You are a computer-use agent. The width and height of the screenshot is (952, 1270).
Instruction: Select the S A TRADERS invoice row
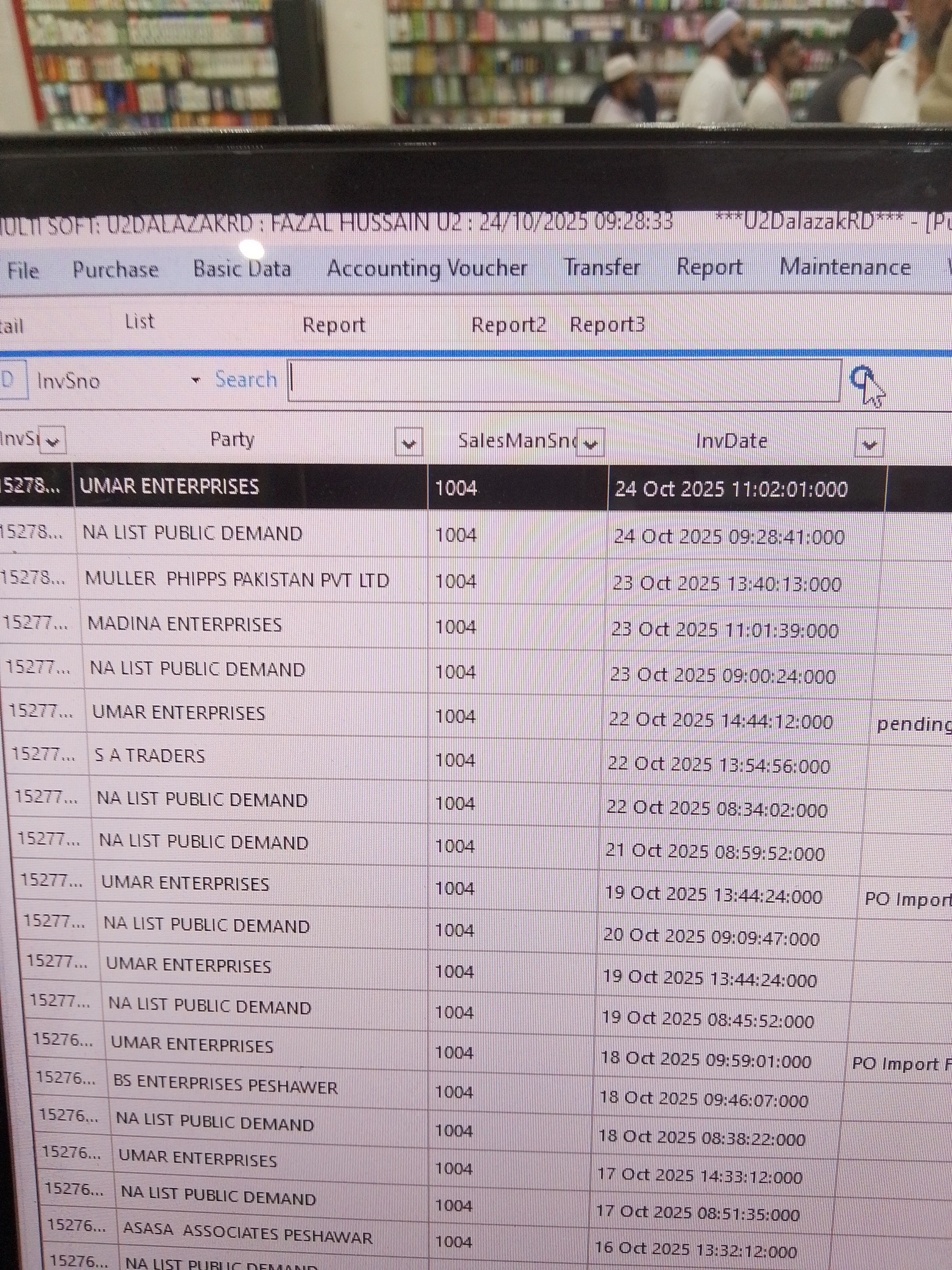click(149, 756)
